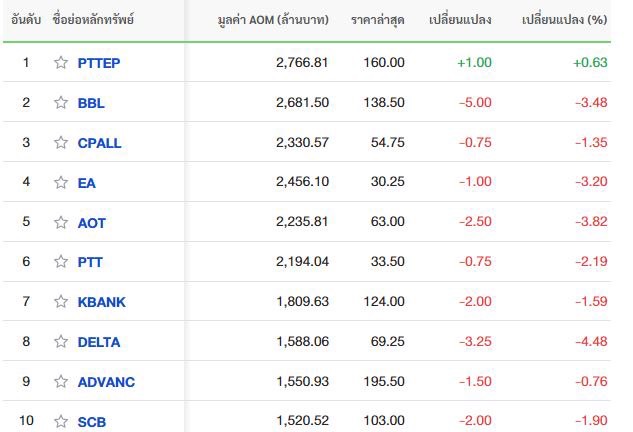This screenshot has width=633, height=432.
Task: Open the ADVANC stock page
Action: point(106,382)
